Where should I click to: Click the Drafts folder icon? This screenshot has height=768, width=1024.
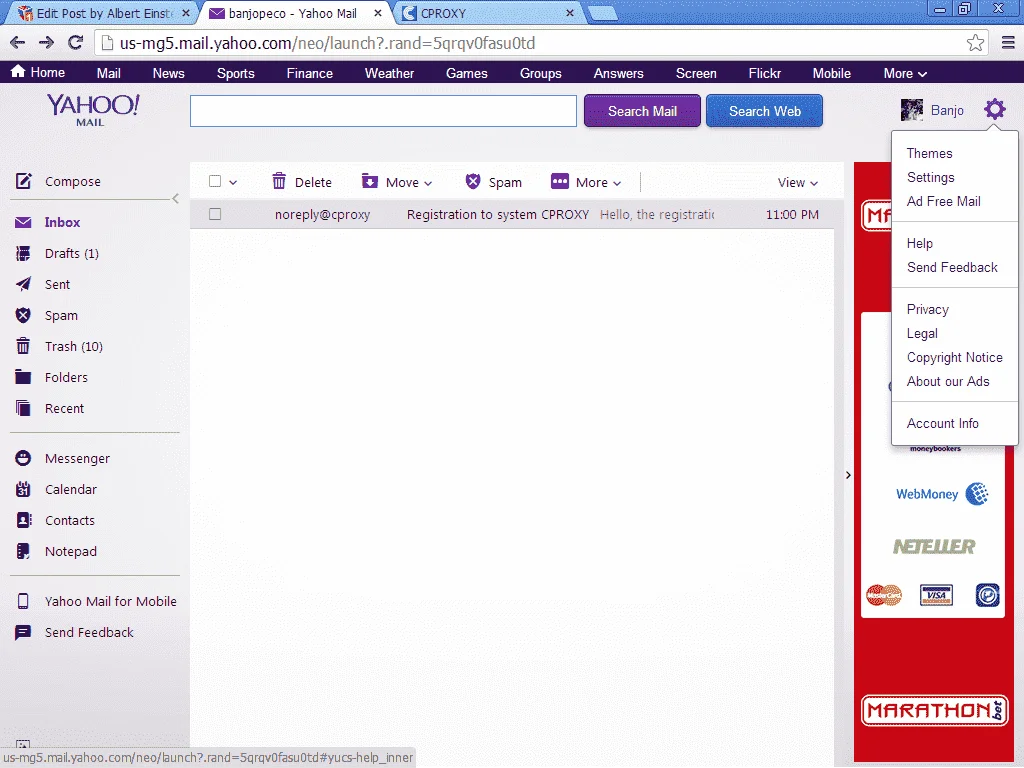(23, 253)
